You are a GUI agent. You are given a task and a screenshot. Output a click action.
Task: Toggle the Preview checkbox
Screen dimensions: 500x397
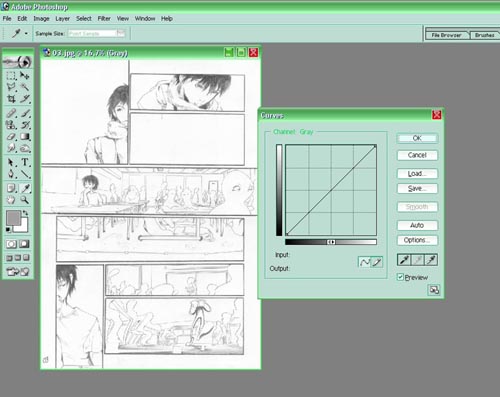pyautogui.click(x=400, y=277)
